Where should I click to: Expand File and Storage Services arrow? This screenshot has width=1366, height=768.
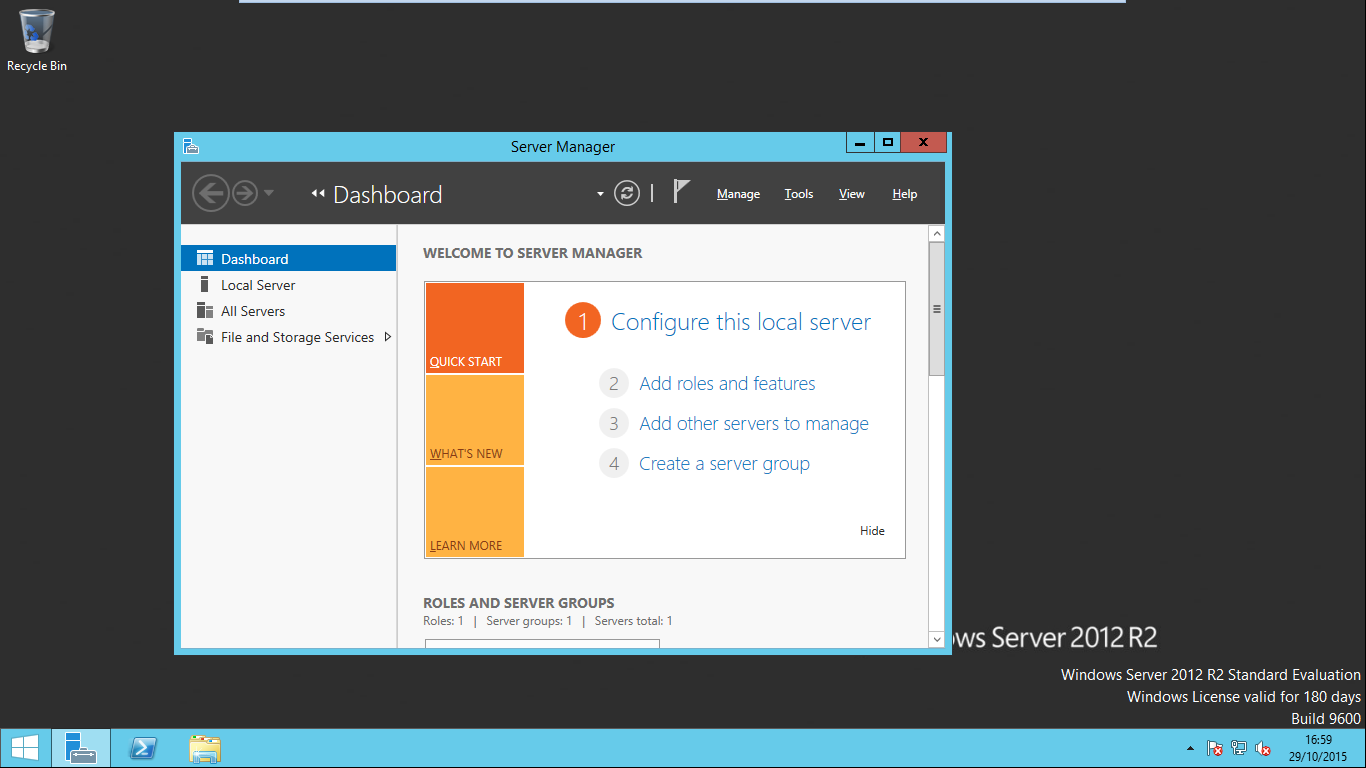coord(388,337)
